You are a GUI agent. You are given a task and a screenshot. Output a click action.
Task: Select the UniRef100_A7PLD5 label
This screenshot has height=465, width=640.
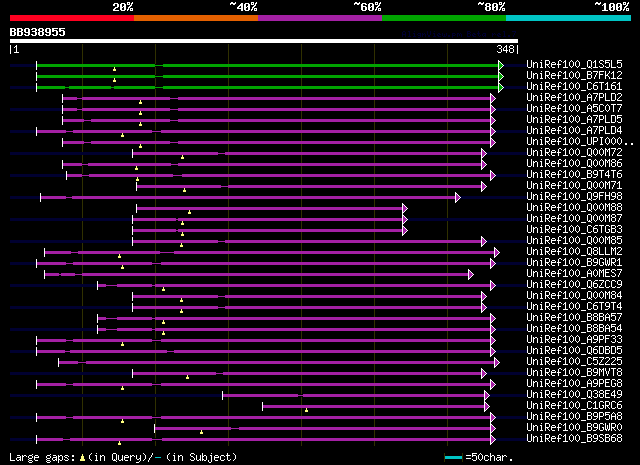pos(574,119)
